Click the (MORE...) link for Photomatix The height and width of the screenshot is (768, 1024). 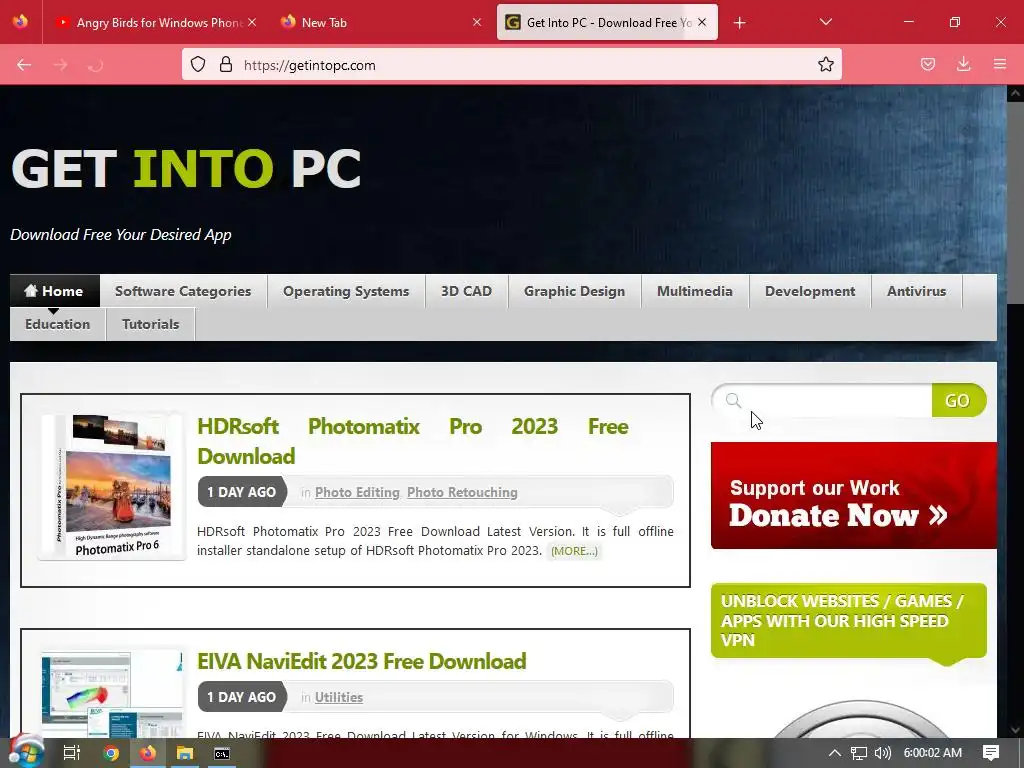pos(574,551)
